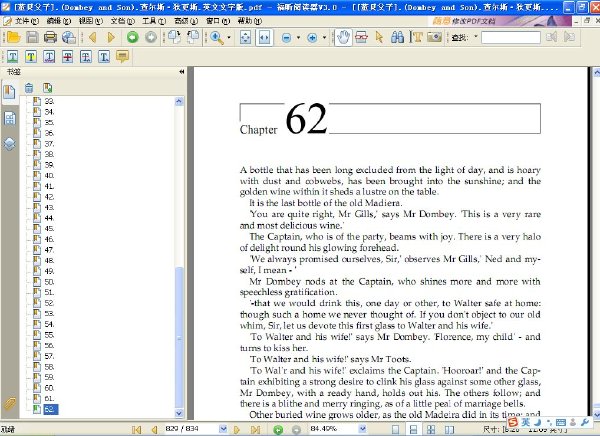Image resolution: width=600 pixels, height=436 pixels.
Task: Click the red glasses toolbar icon
Action: click(x=361, y=37)
